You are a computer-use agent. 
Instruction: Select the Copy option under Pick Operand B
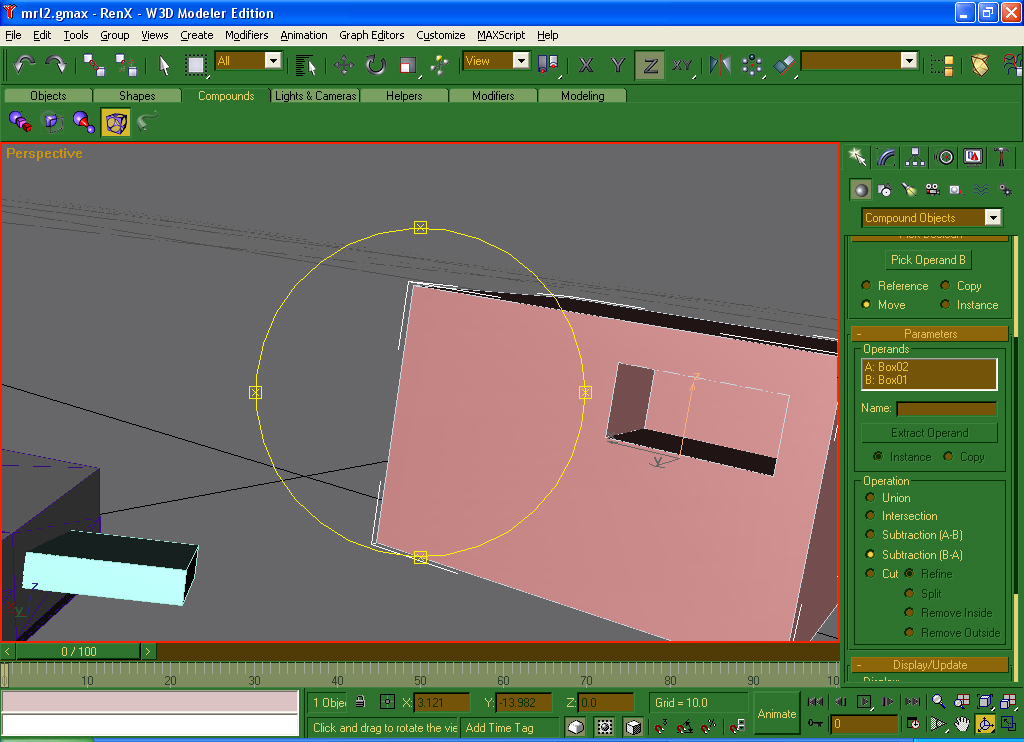click(x=946, y=286)
